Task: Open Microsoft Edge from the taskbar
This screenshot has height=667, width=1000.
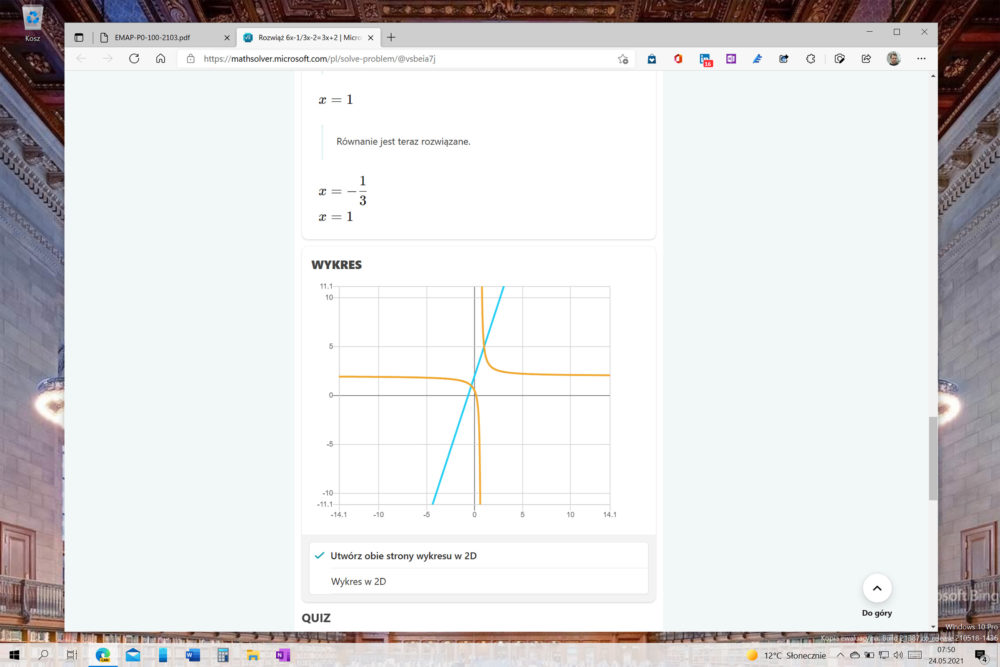Action: (x=103, y=655)
